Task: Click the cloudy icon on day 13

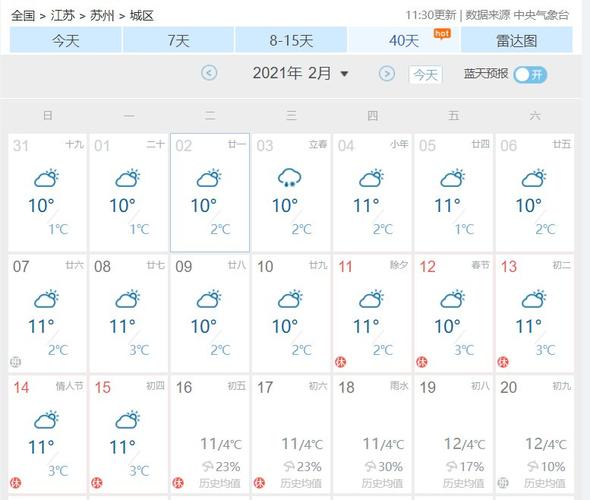Action: click(534, 299)
